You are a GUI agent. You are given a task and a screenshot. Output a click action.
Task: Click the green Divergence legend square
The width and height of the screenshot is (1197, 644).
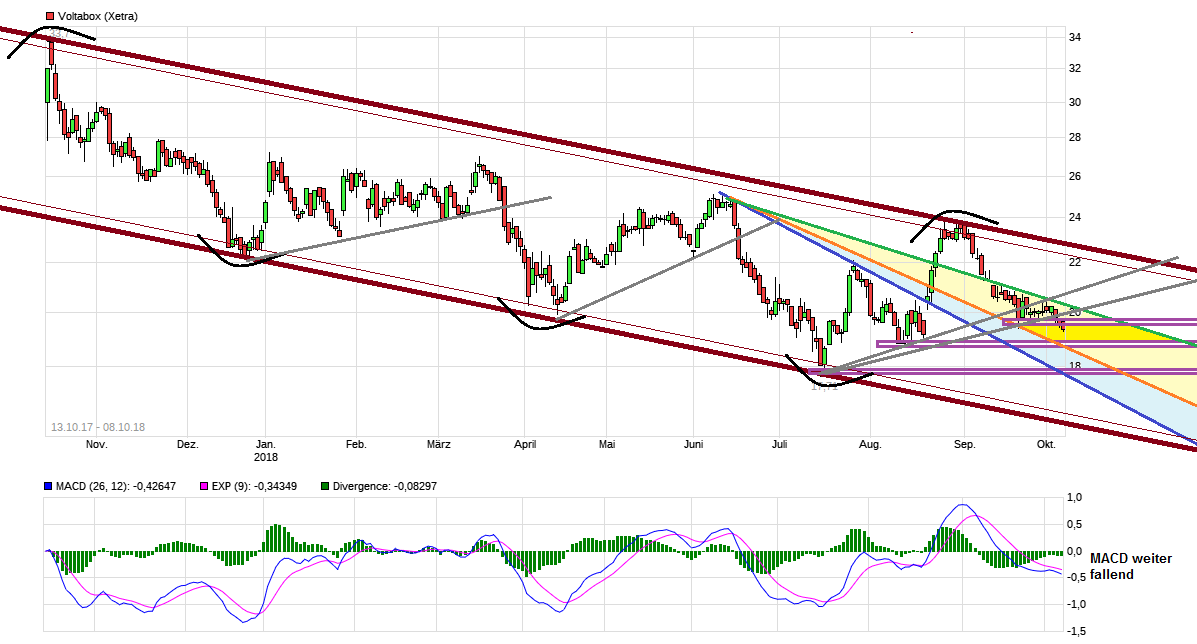point(325,486)
